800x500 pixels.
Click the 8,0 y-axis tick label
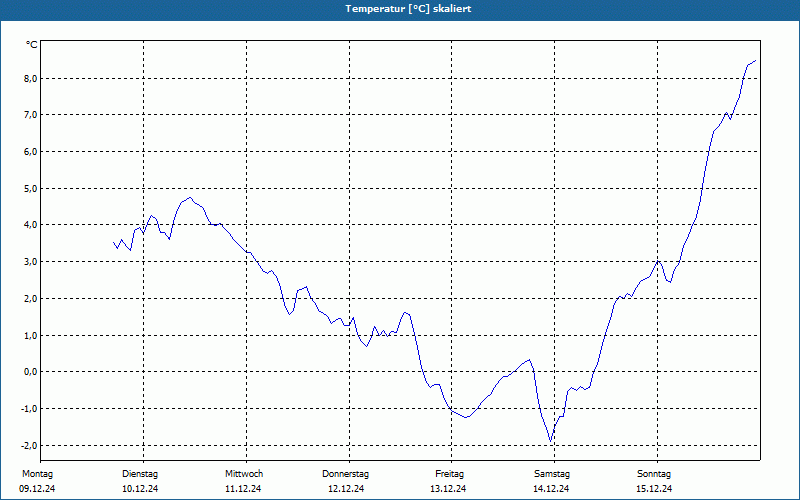point(30,78)
